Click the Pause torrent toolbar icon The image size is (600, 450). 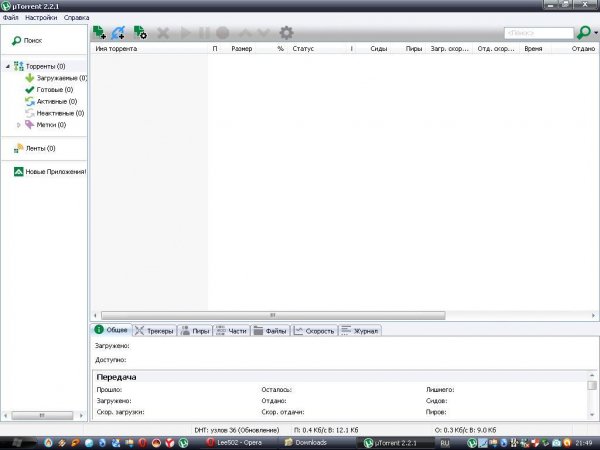204,33
